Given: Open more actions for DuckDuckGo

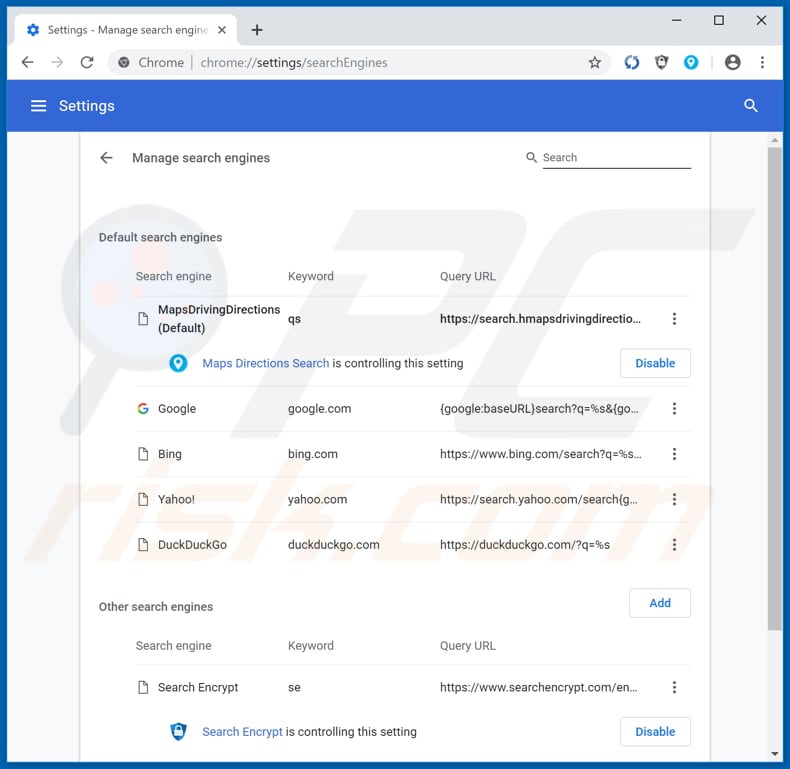Looking at the screenshot, I should 674,545.
